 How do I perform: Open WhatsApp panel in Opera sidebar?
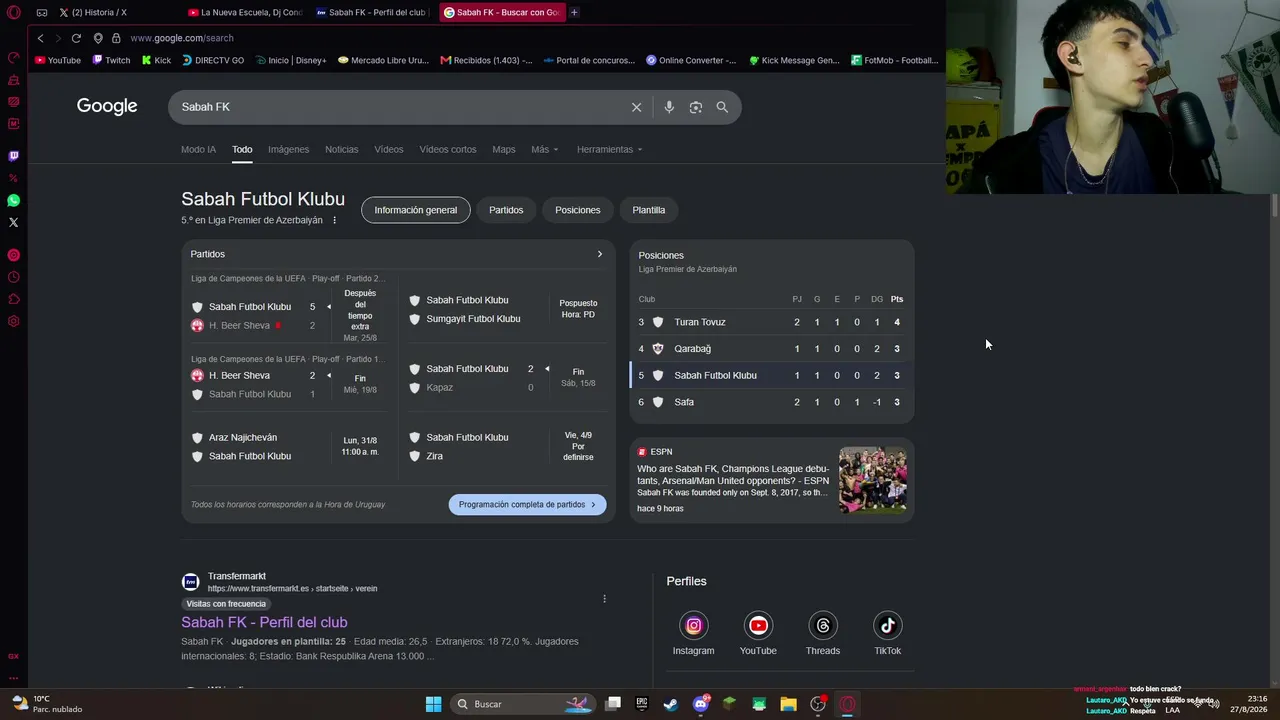point(13,200)
